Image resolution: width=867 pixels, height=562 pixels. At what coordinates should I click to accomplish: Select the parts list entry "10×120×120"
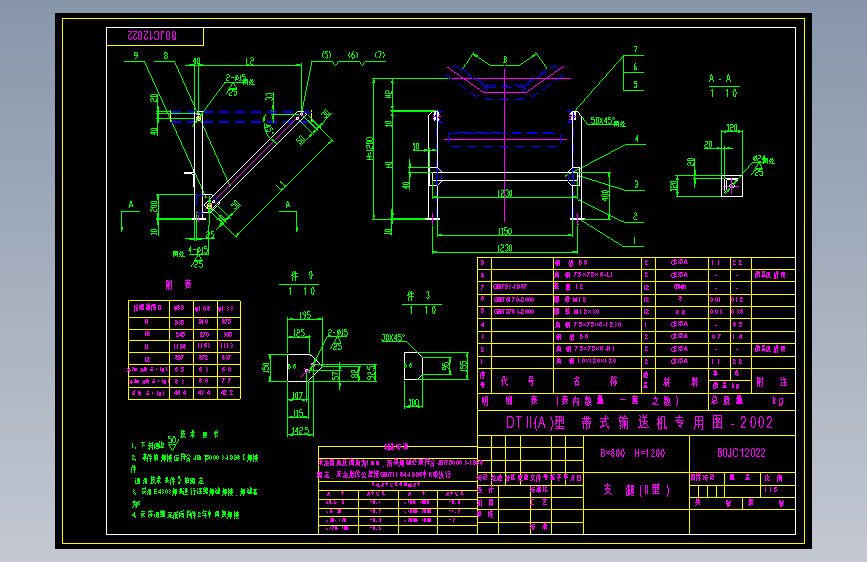tap(597, 361)
